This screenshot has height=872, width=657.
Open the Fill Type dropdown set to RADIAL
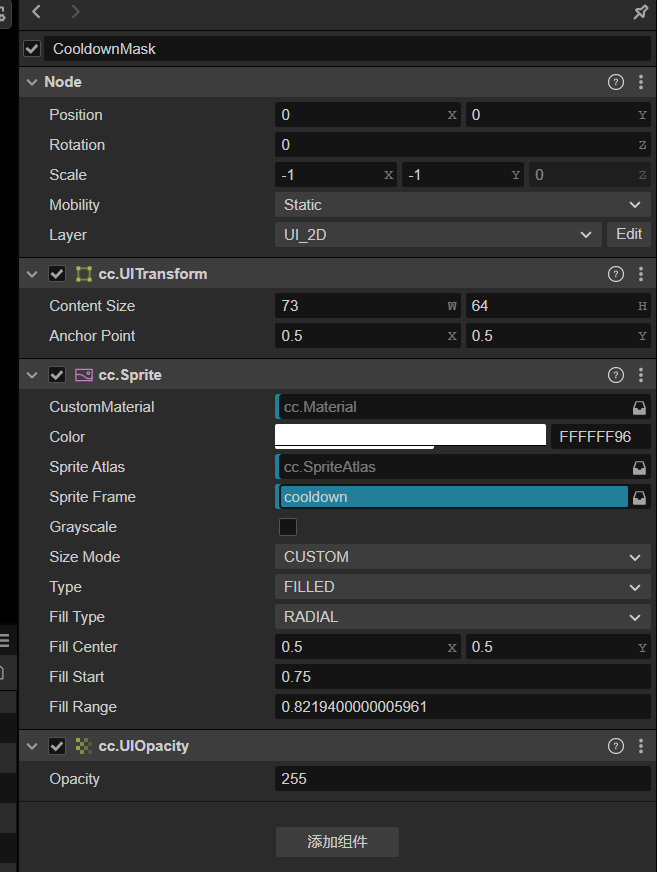[x=462, y=617]
